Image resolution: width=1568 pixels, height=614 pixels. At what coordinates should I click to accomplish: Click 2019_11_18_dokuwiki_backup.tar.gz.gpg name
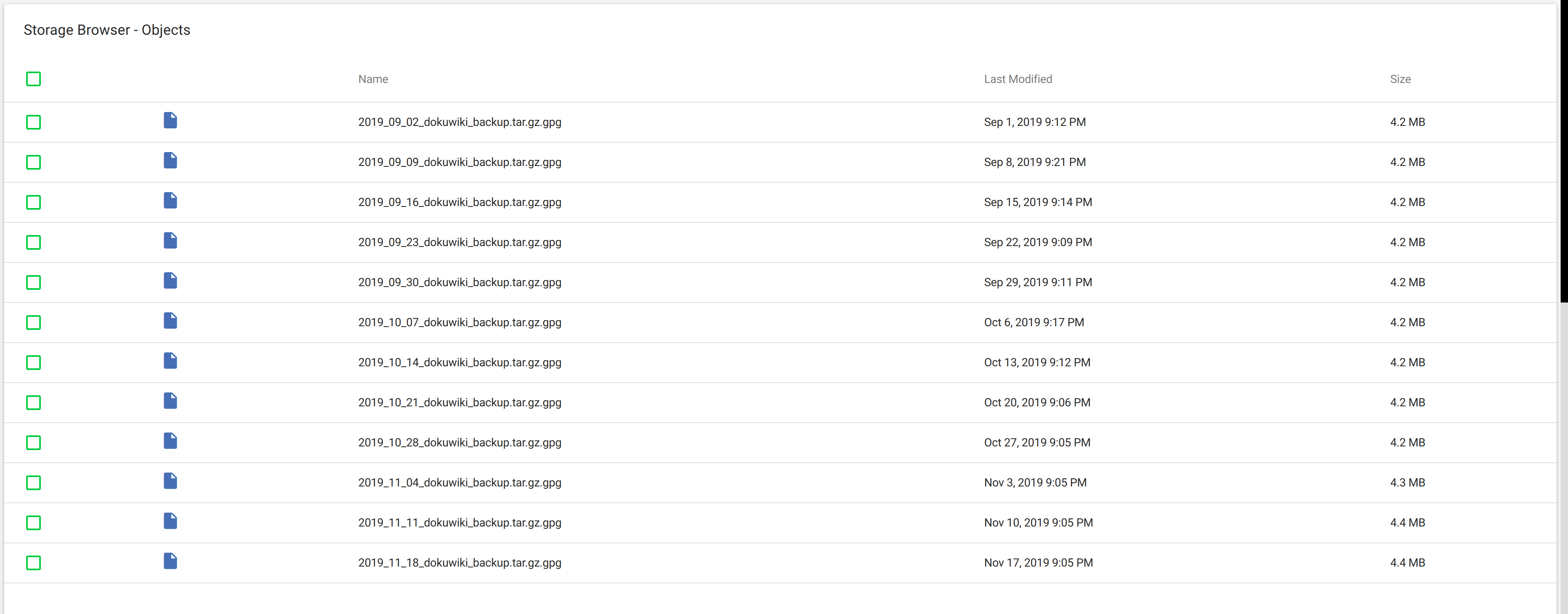coord(460,563)
